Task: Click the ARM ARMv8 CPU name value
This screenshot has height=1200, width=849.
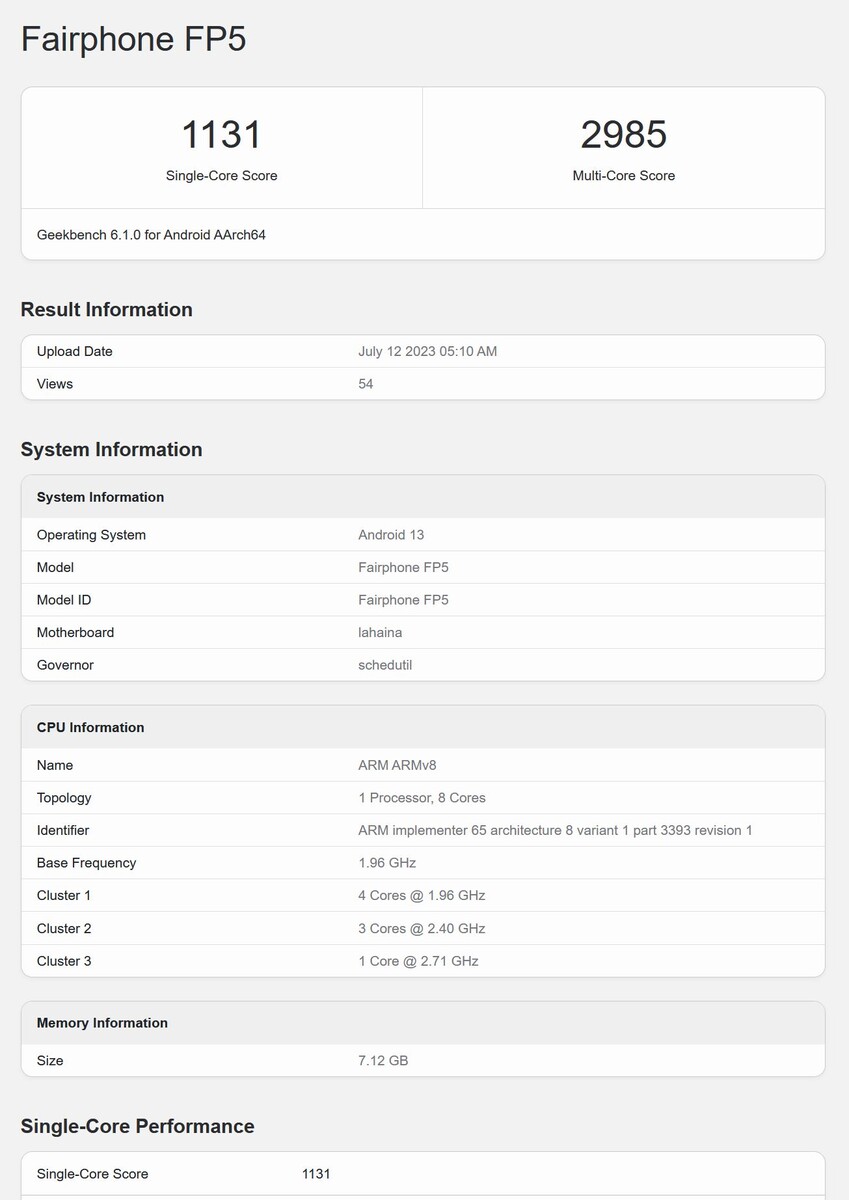Action: click(397, 766)
